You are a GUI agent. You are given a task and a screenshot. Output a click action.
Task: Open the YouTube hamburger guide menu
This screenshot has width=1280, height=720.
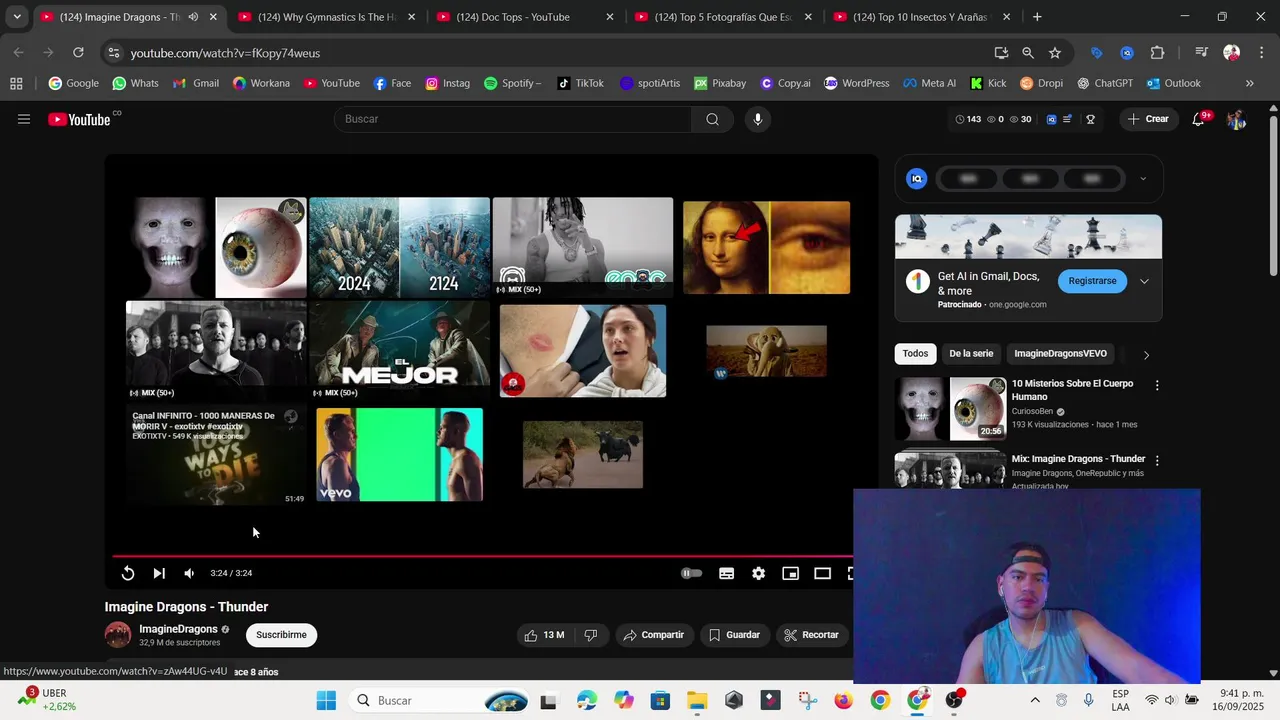[24, 119]
